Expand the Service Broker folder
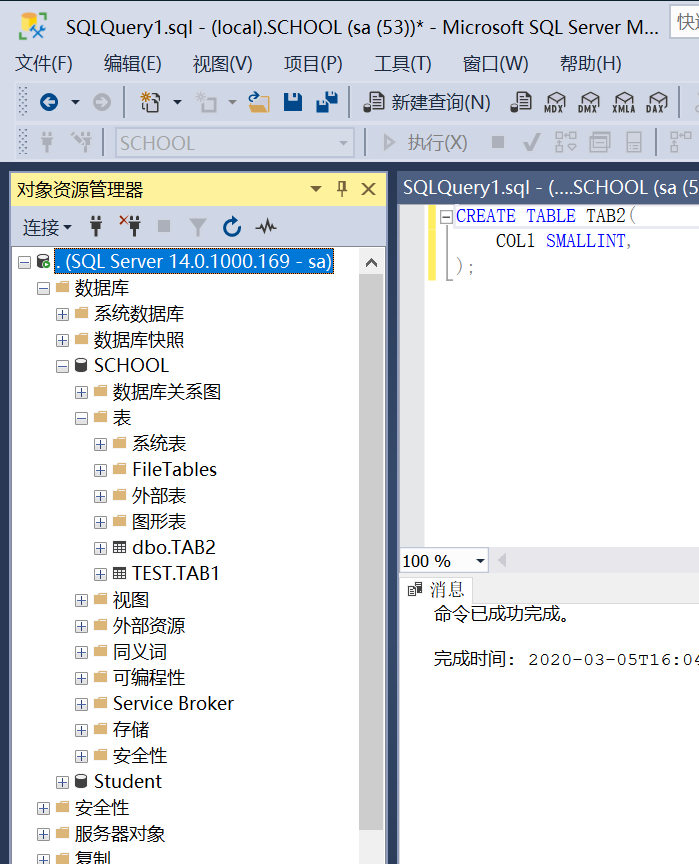 coord(81,704)
